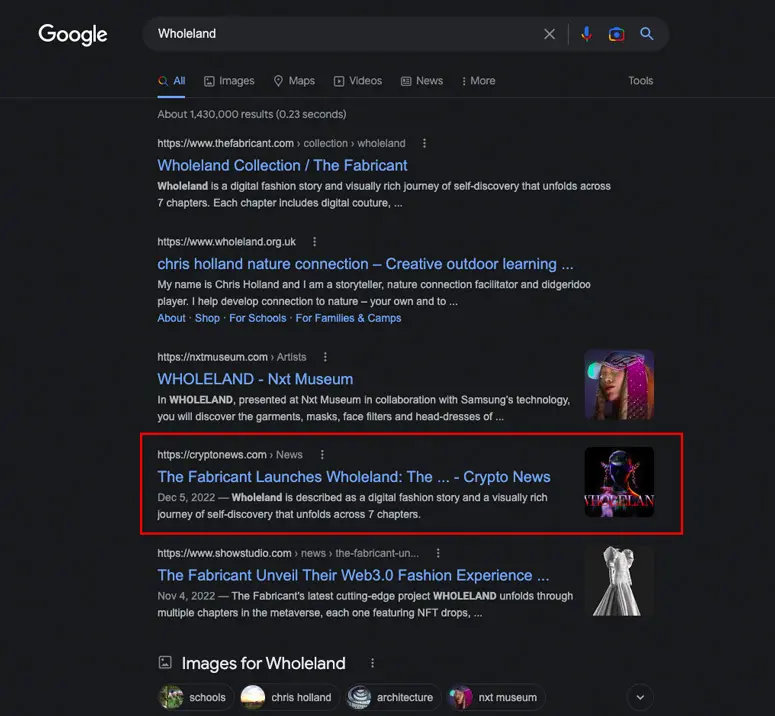
Task: Click into the Wholeland search field
Action: [346, 34]
